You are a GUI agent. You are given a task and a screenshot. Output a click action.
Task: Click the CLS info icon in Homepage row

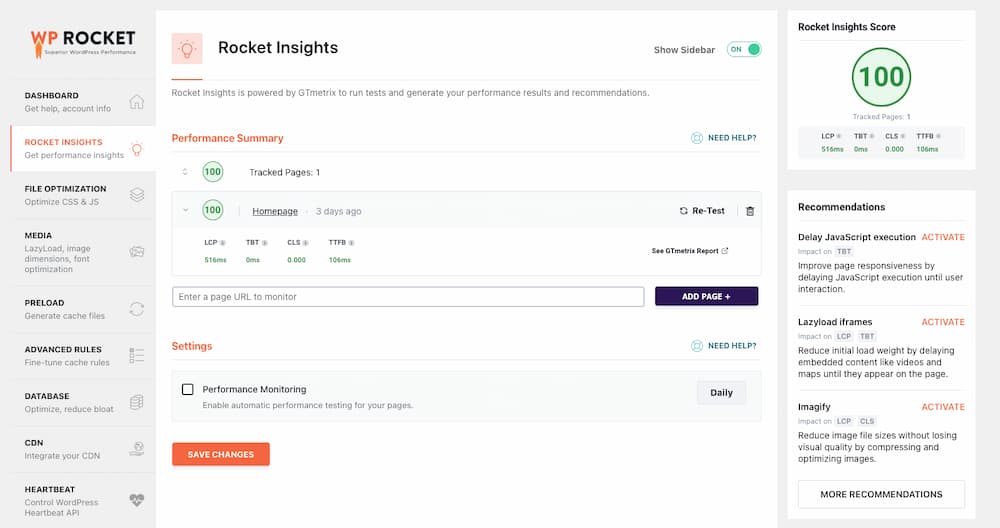[x=305, y=243]
